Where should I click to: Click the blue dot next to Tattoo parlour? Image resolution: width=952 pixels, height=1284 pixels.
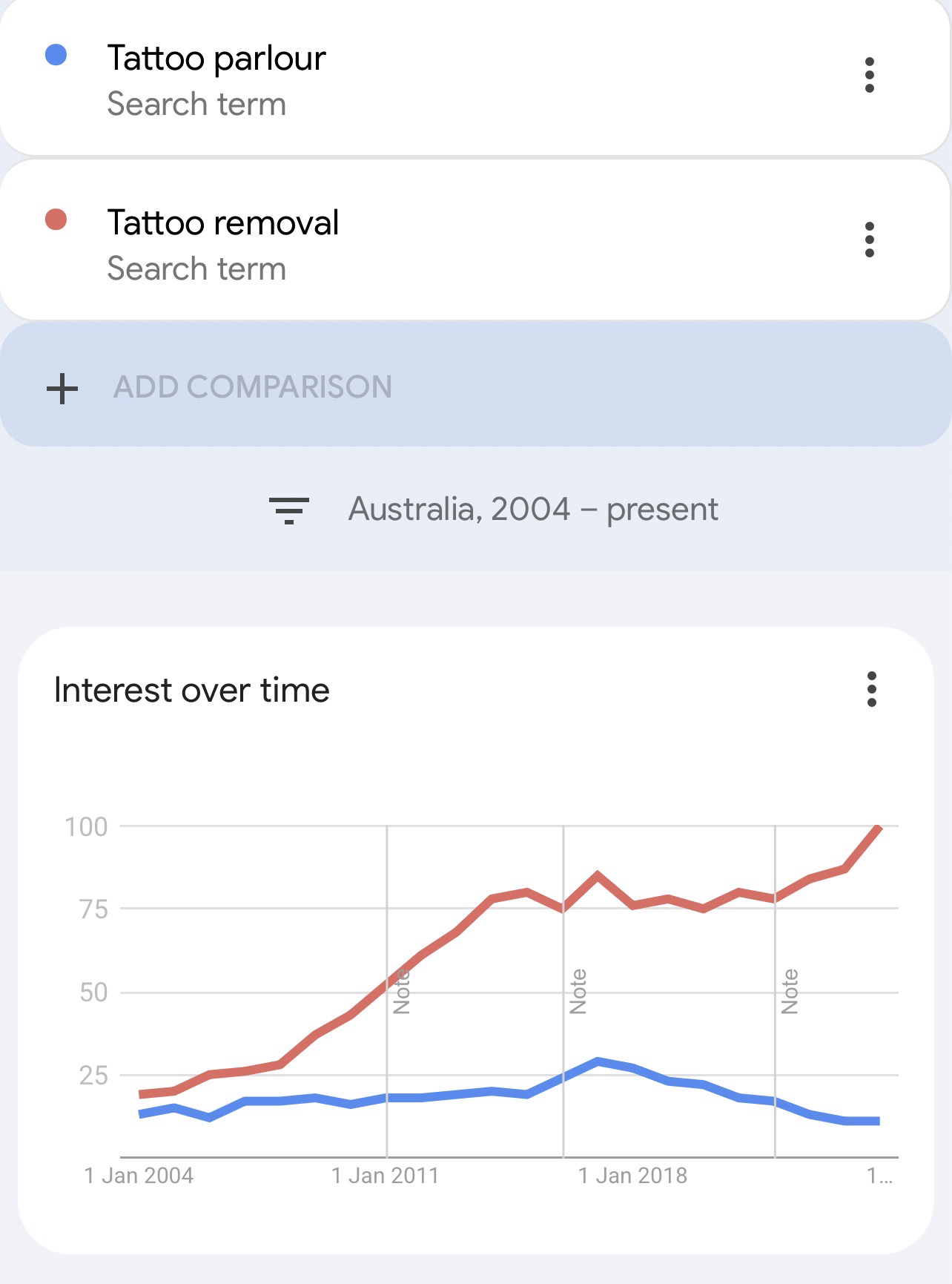point(56,55)
